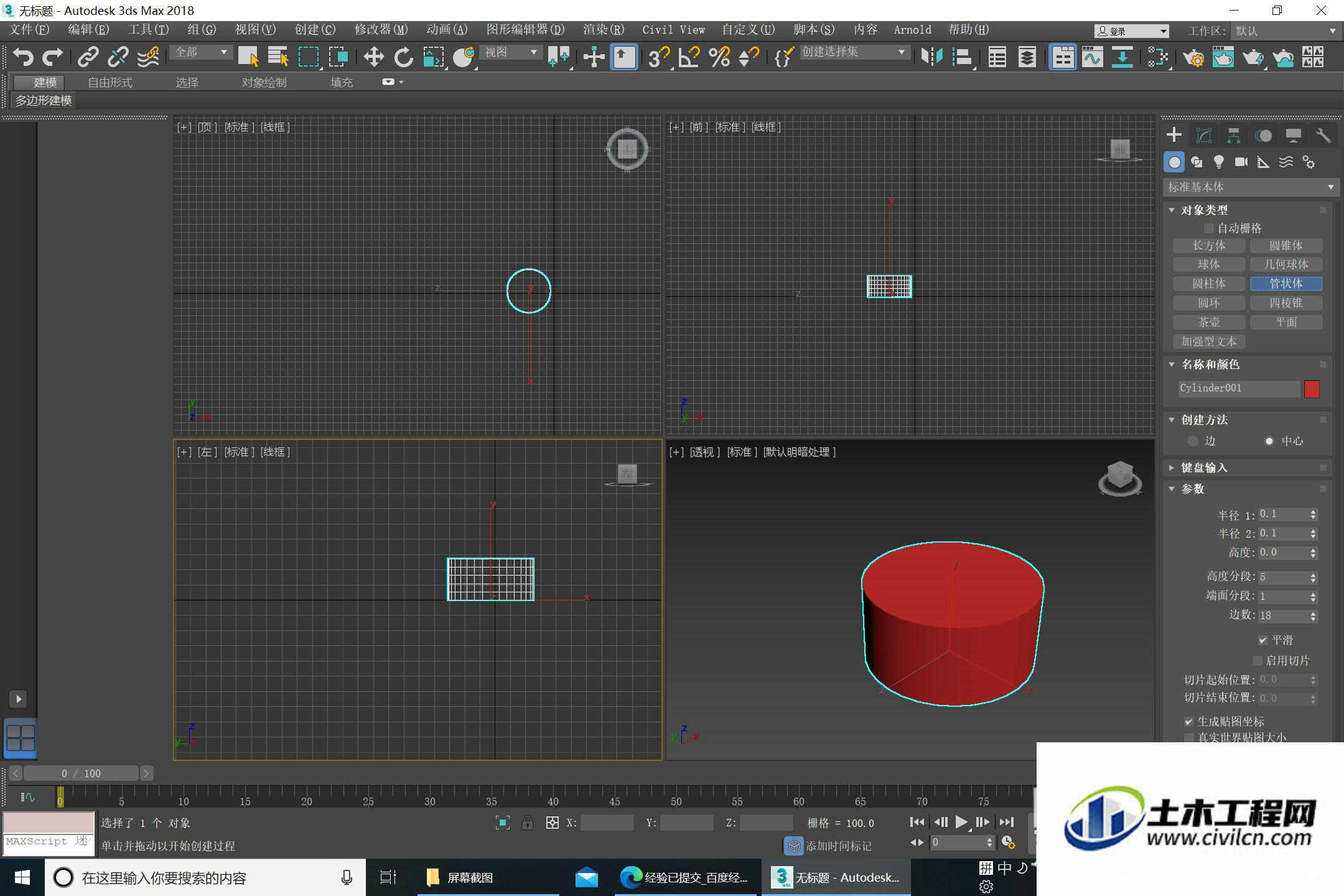Select the 中心 creation method radio

[1269, 441]
